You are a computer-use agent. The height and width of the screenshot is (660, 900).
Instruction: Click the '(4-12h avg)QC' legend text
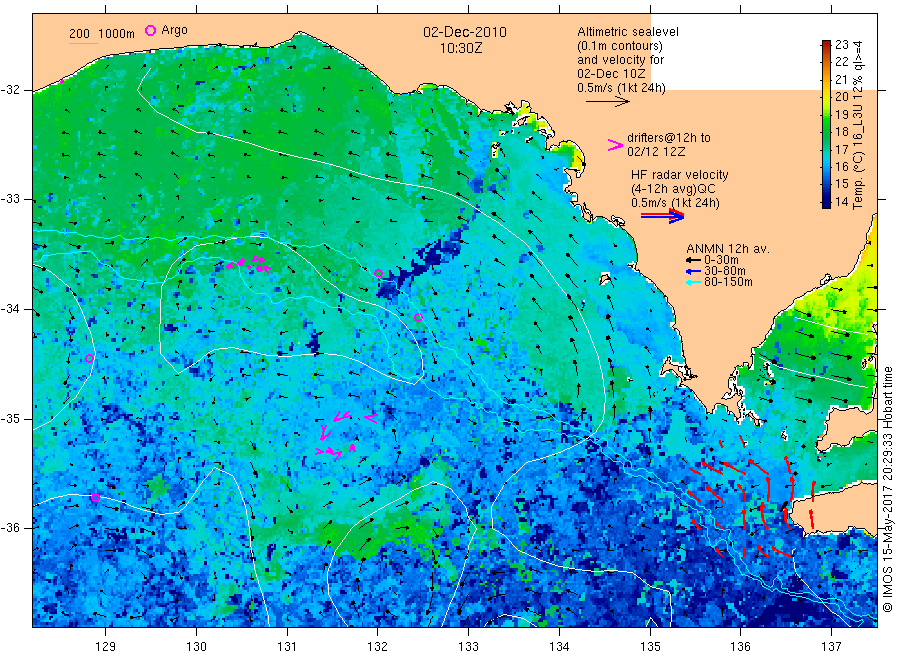tap(673, 189)
